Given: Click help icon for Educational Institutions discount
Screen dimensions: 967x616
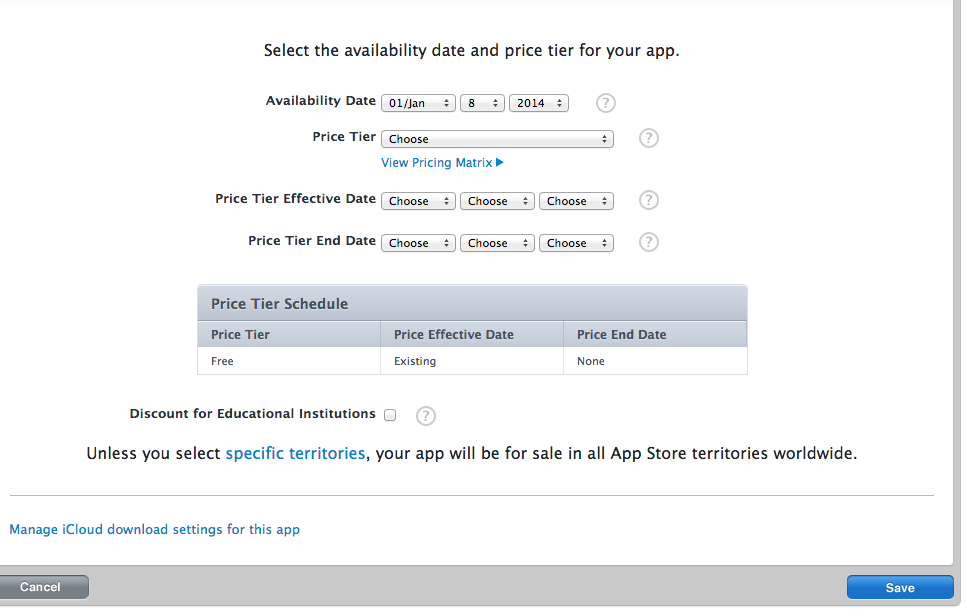Looking at the screenshot, I should click(x=426, y=416).
